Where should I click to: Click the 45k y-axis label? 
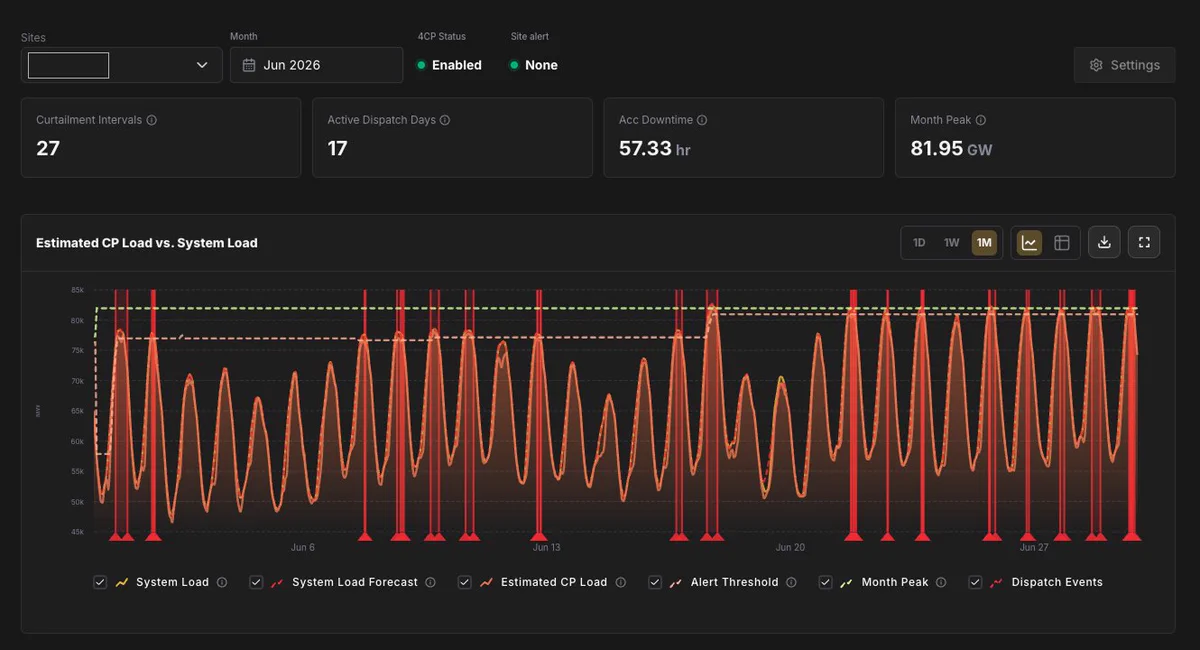point(77,532)
